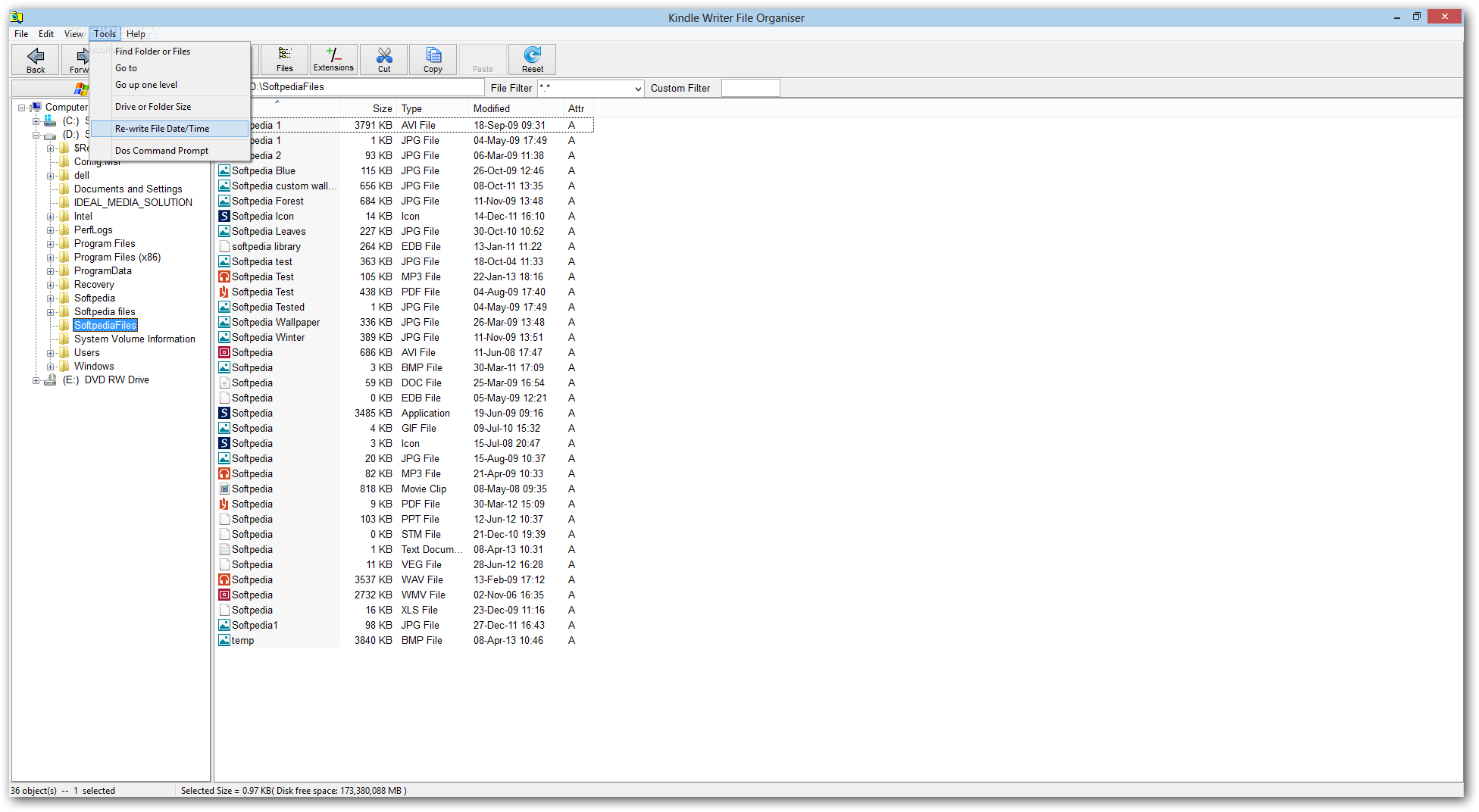This screenshot has height=812, width=1479.
Task: Expand the Windows folder node
Action: [50, 367]
